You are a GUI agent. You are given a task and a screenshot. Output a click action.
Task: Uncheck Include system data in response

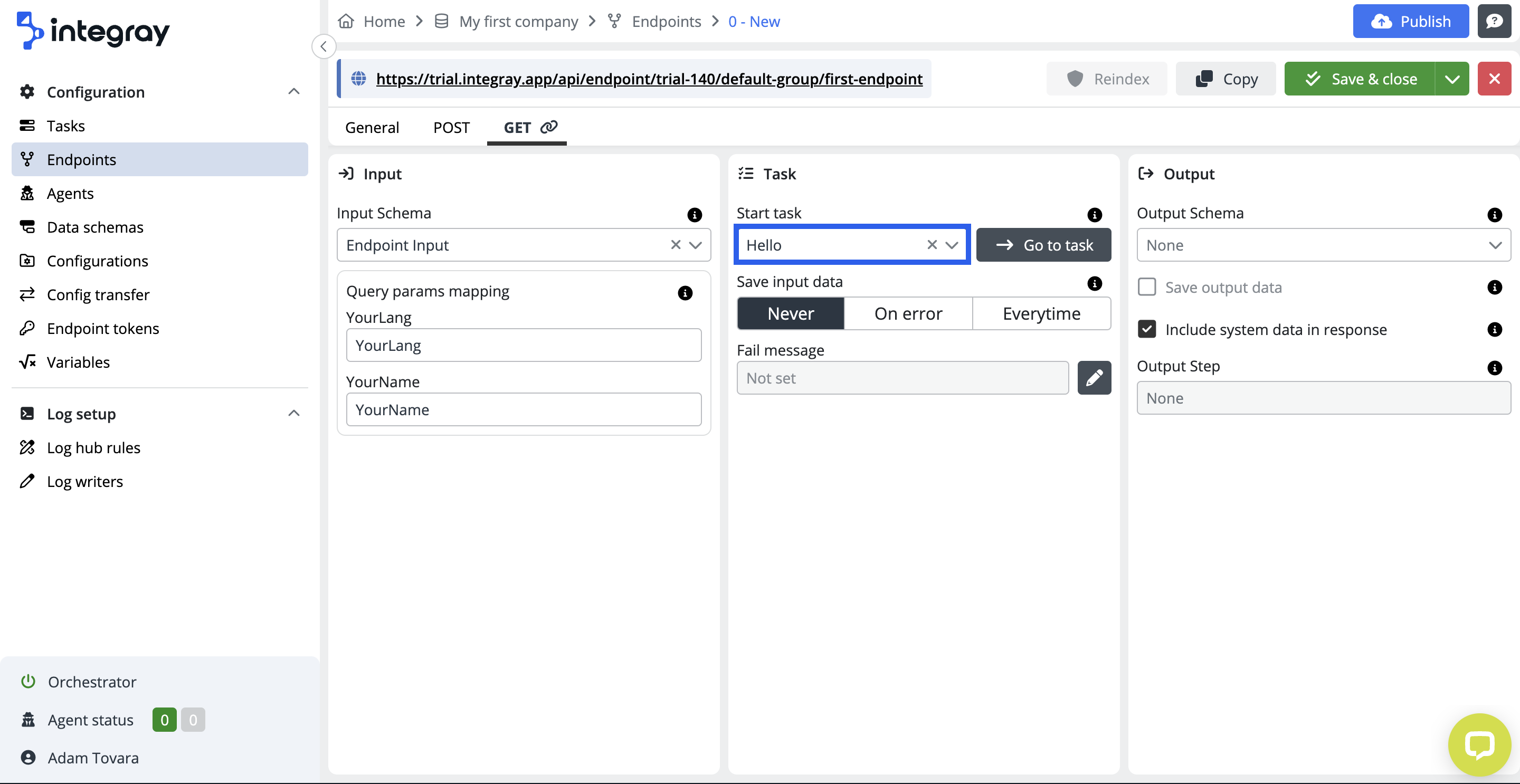click(1146, 329)
